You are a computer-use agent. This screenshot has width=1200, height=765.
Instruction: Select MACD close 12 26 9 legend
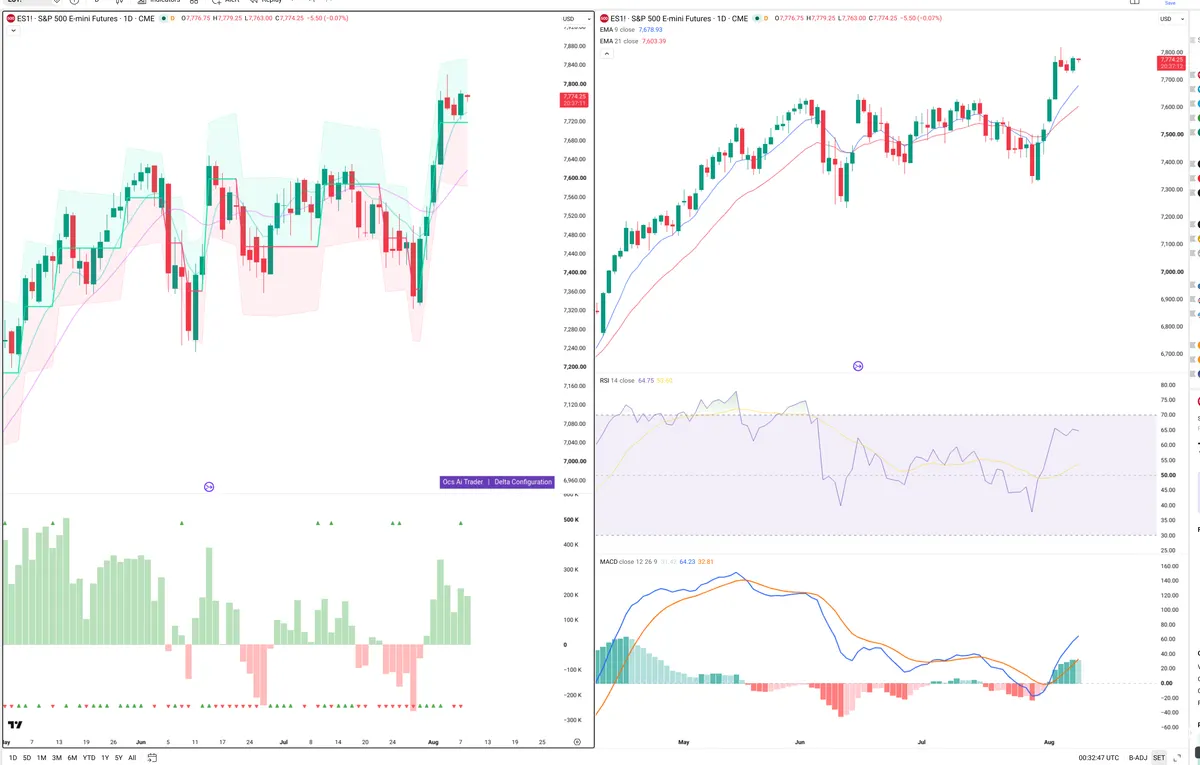[x=628, y=562]
